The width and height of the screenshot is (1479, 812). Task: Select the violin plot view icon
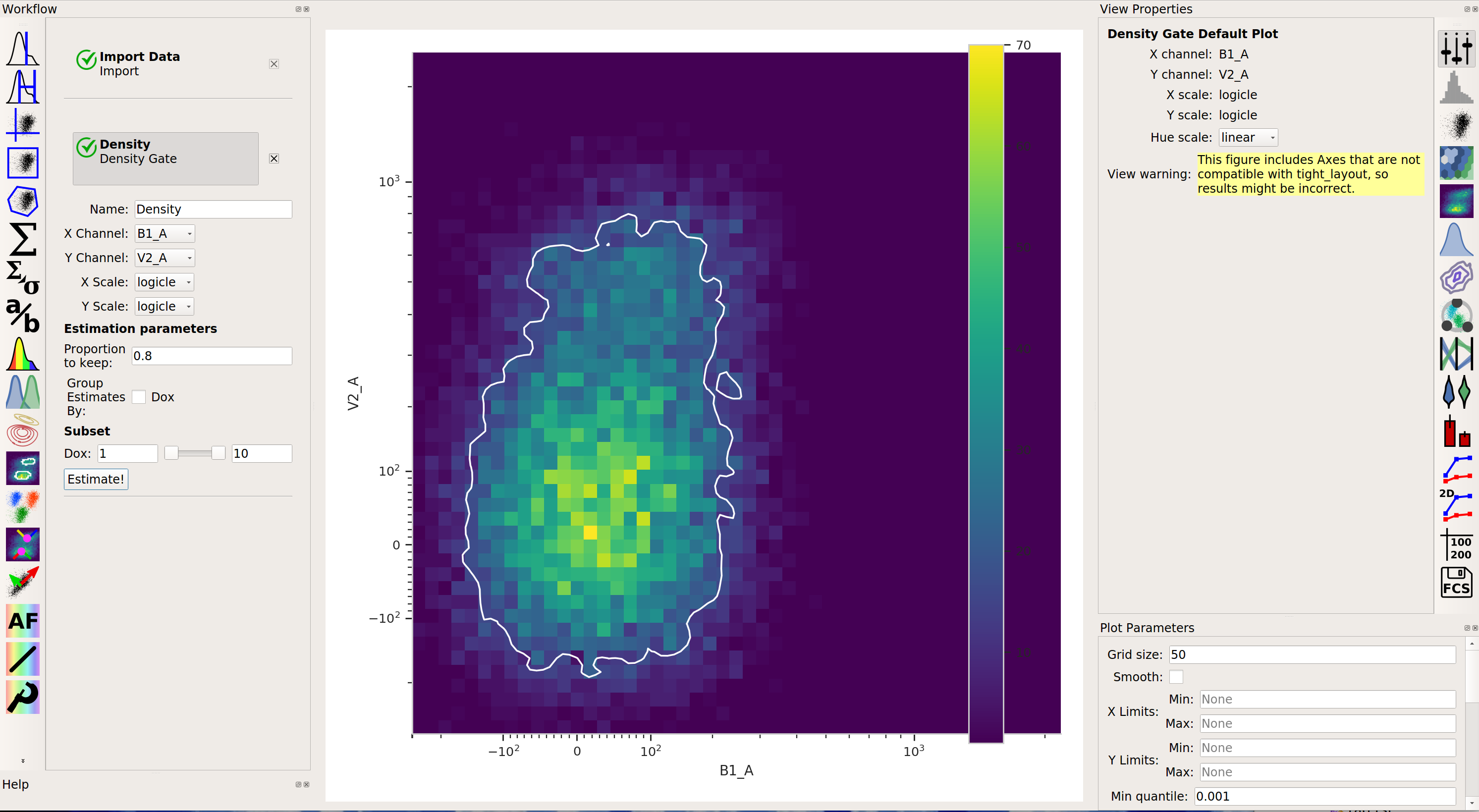click(x=1456, y=392)
